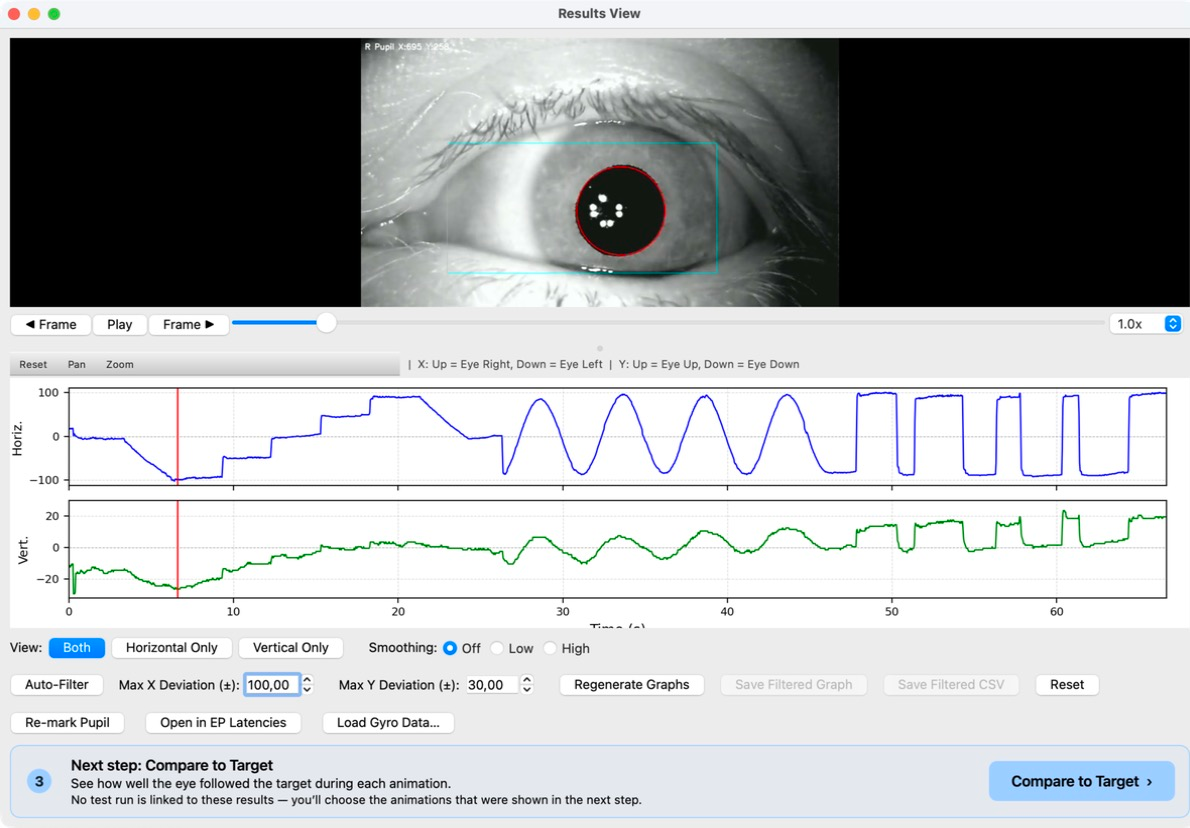Switch view to Vertical Only

pos(291,647)
